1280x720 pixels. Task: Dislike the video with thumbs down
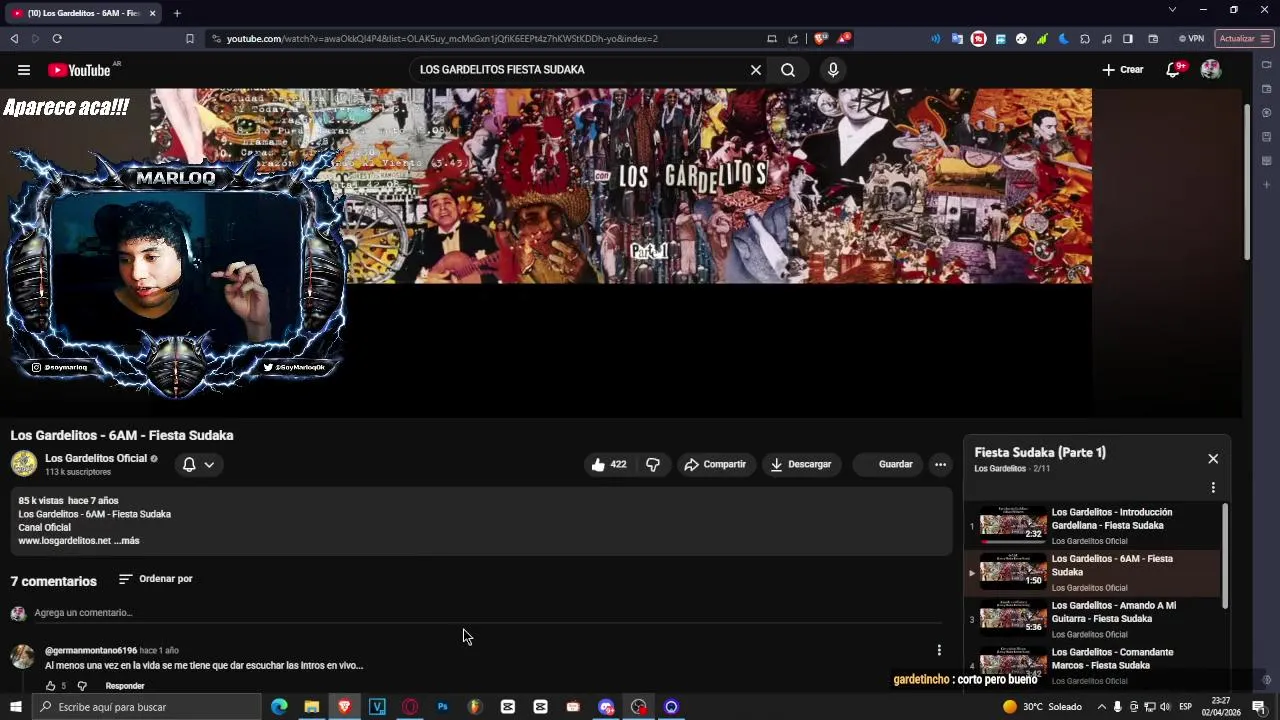(x=653, y=464)
